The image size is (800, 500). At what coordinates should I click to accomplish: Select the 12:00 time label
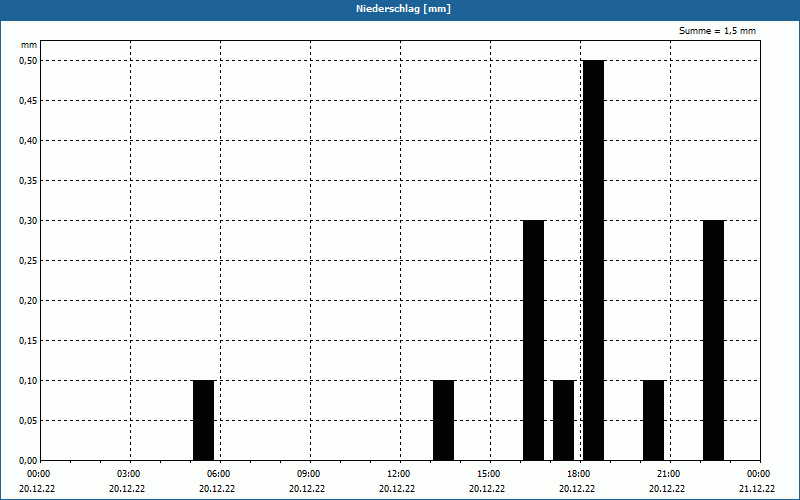click(x=398, y=474)
